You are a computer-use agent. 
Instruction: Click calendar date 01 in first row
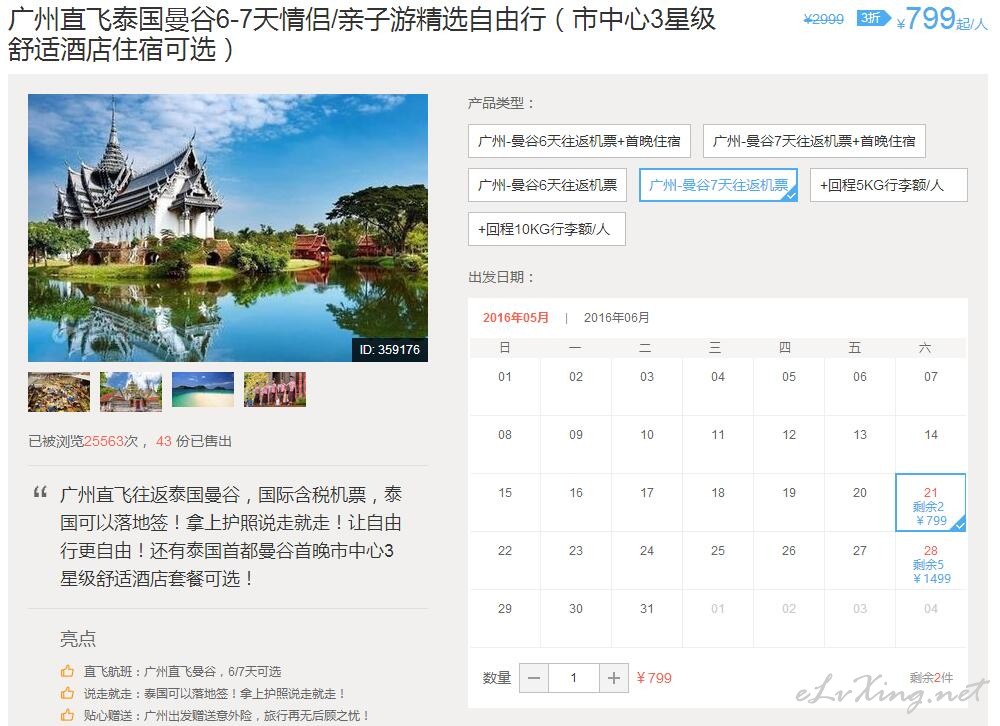click(x=504, y=376)
